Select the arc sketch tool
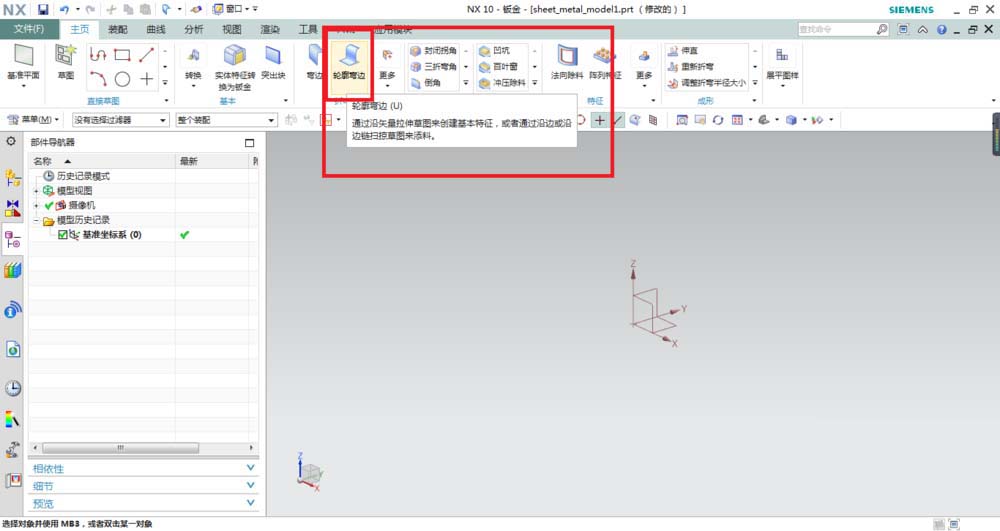The width and height of the screenshot is (1000, 531). [98, 79]
